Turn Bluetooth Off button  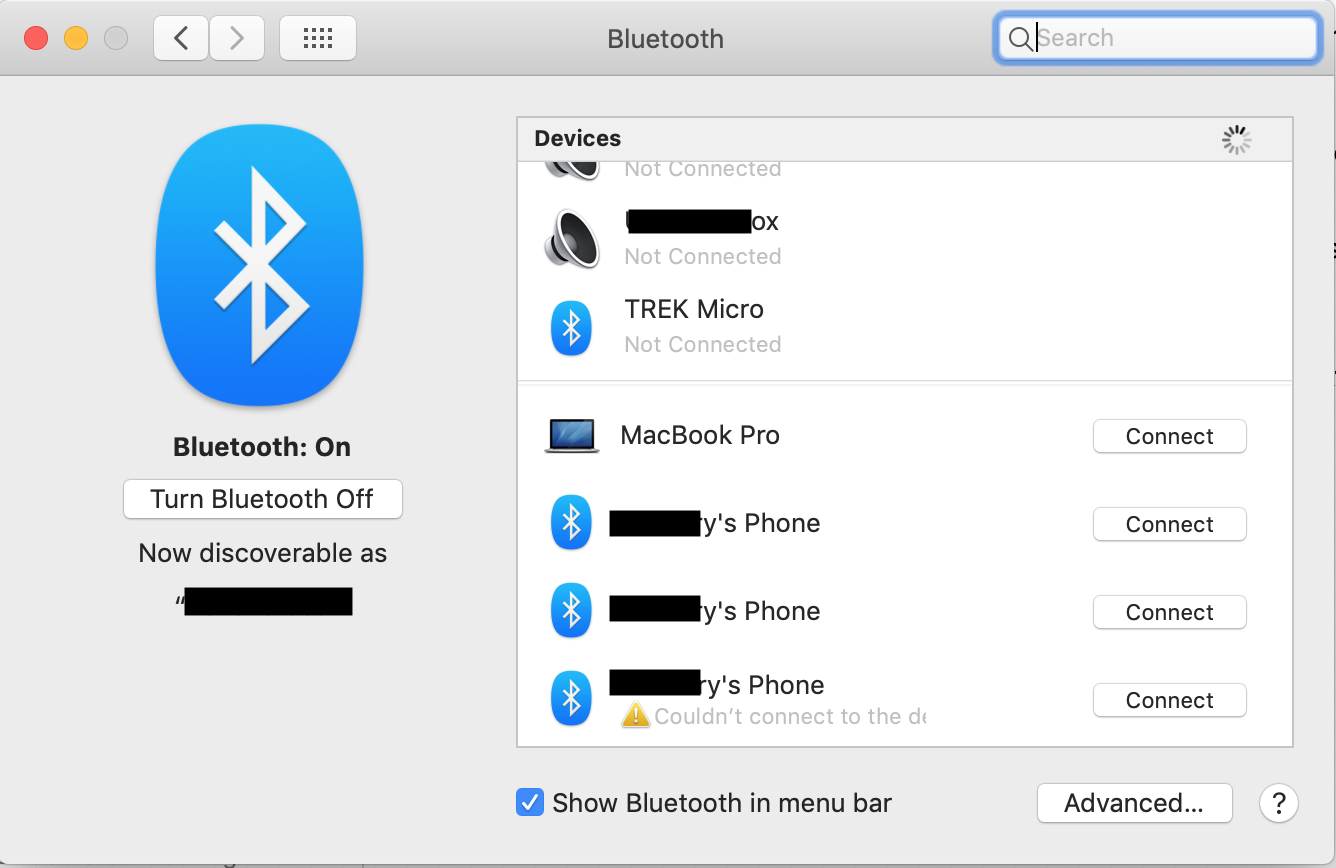click(263, 499)
